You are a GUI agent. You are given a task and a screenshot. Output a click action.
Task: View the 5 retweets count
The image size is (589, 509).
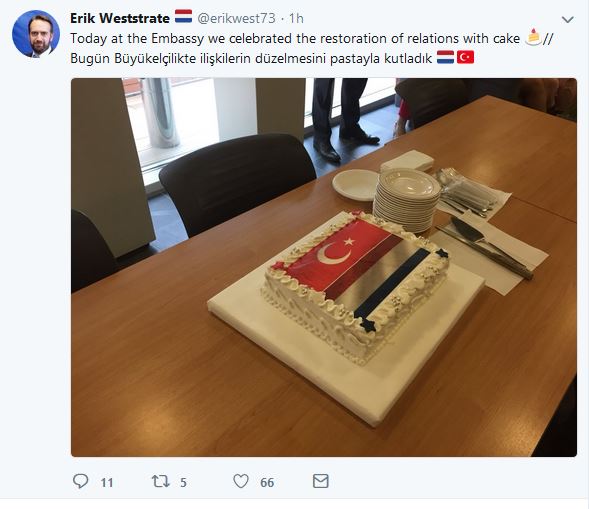[x=183, y=482]
